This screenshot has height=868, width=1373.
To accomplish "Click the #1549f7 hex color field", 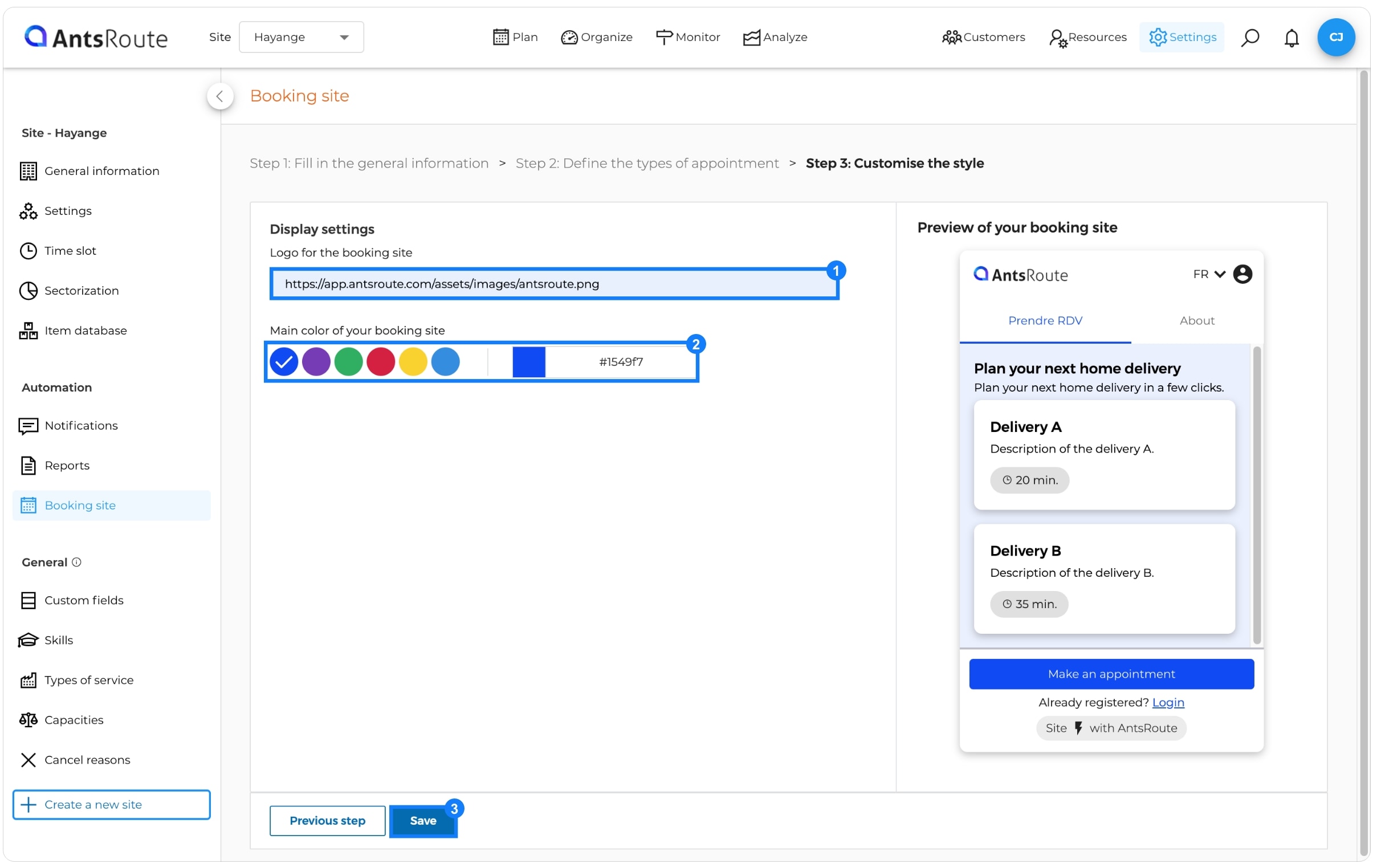I will tap(621, 362).
